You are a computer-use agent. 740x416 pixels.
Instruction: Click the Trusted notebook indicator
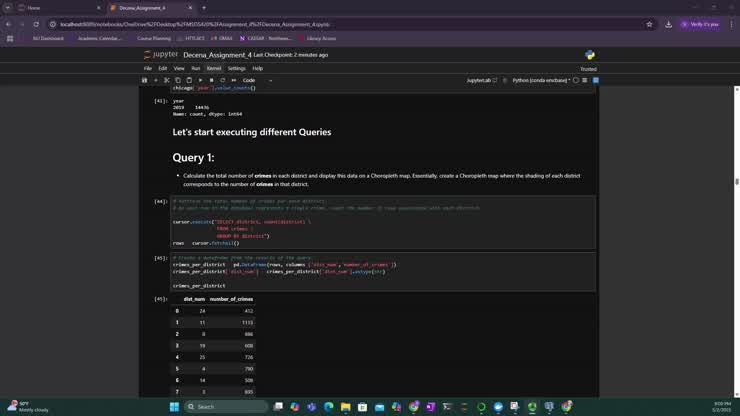coord(588,69)
